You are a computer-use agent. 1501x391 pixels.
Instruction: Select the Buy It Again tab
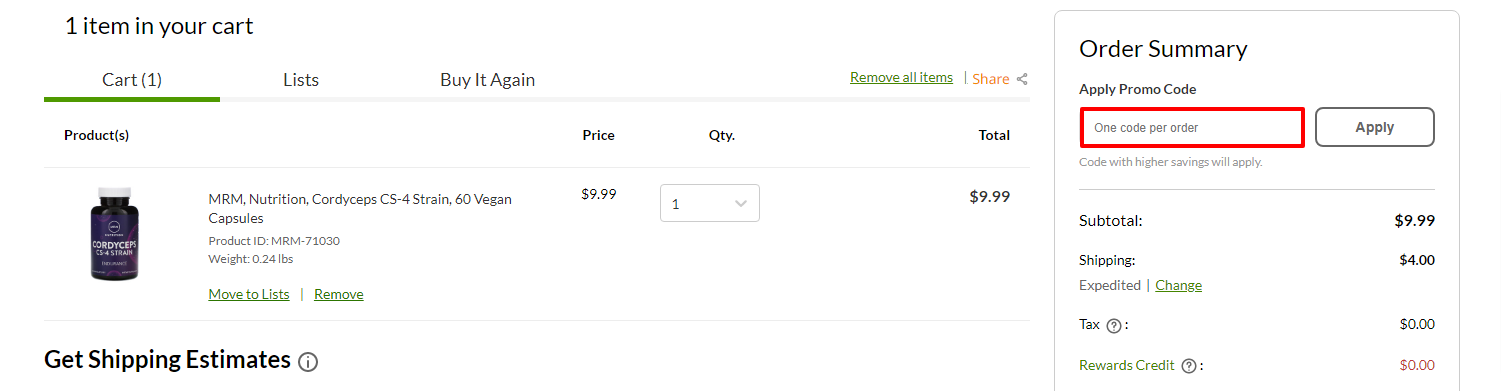click(487, 80)
